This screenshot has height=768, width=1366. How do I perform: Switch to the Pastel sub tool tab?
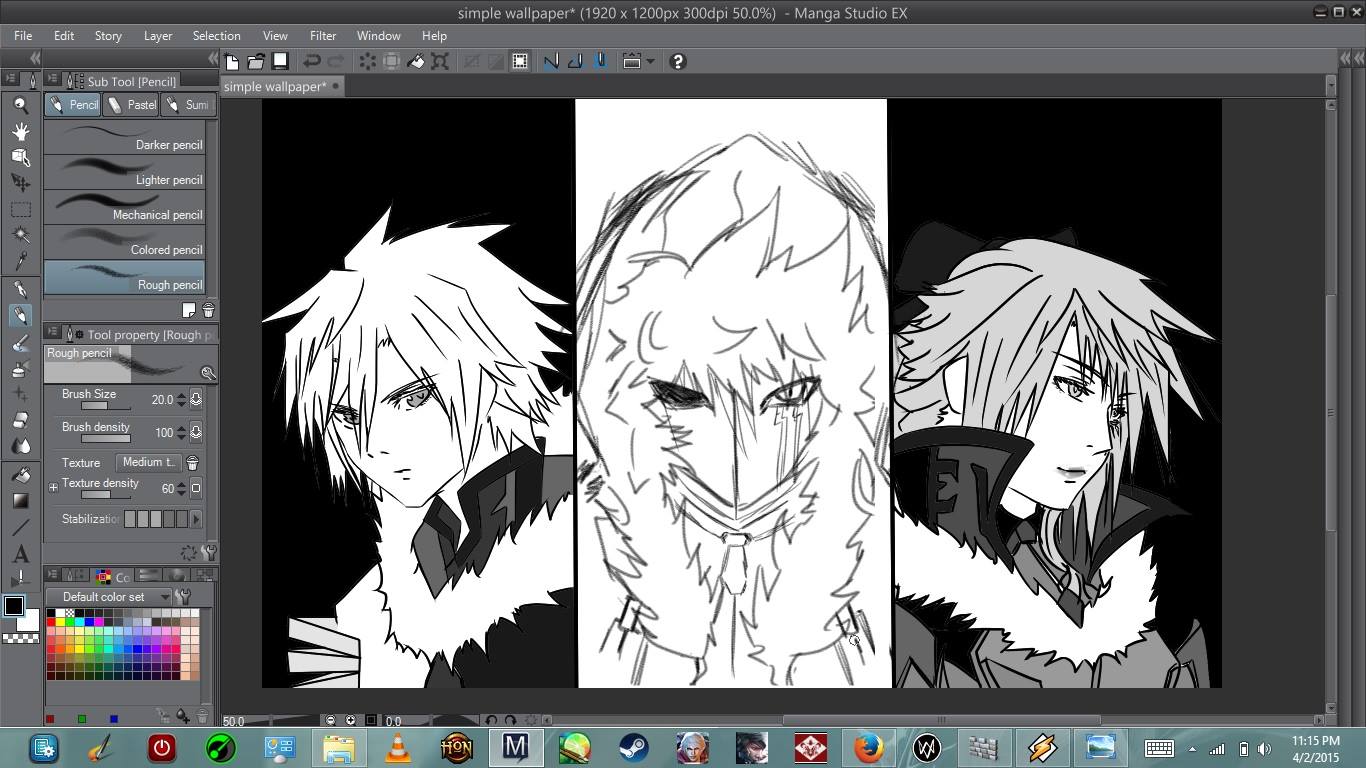tap(130, 105)
